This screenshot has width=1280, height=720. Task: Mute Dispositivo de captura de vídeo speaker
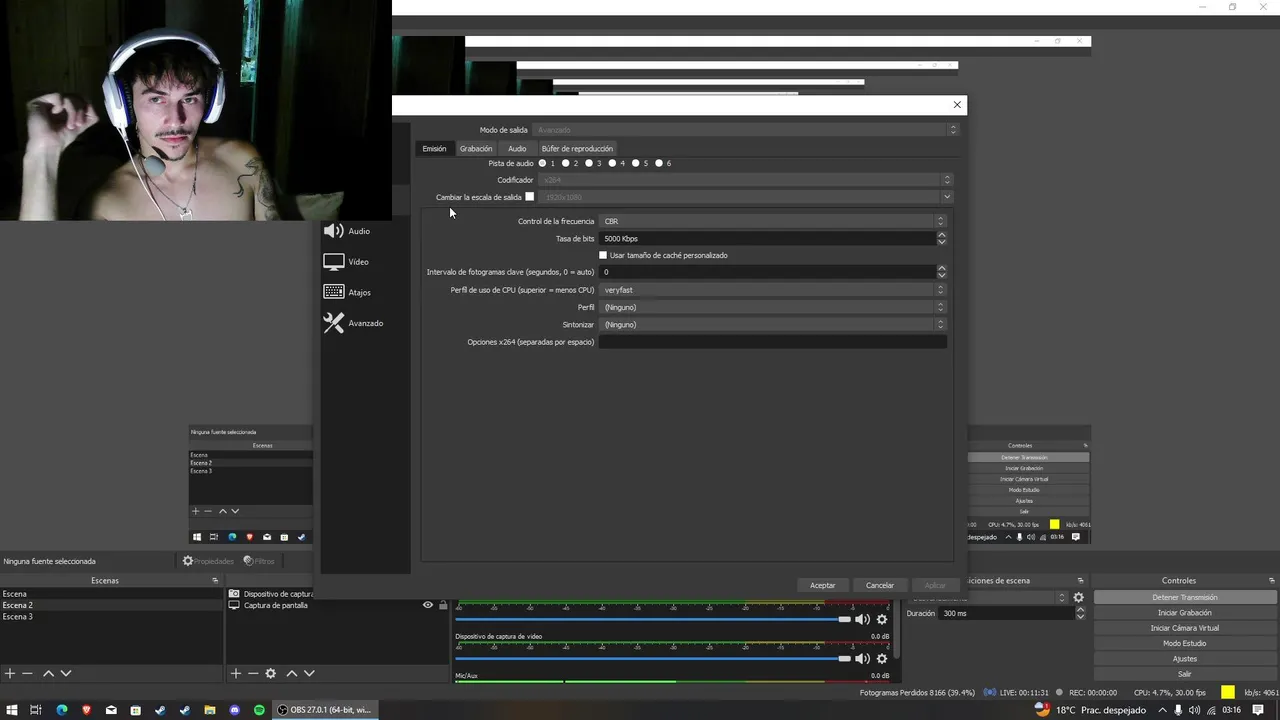(x=862, y=659)
